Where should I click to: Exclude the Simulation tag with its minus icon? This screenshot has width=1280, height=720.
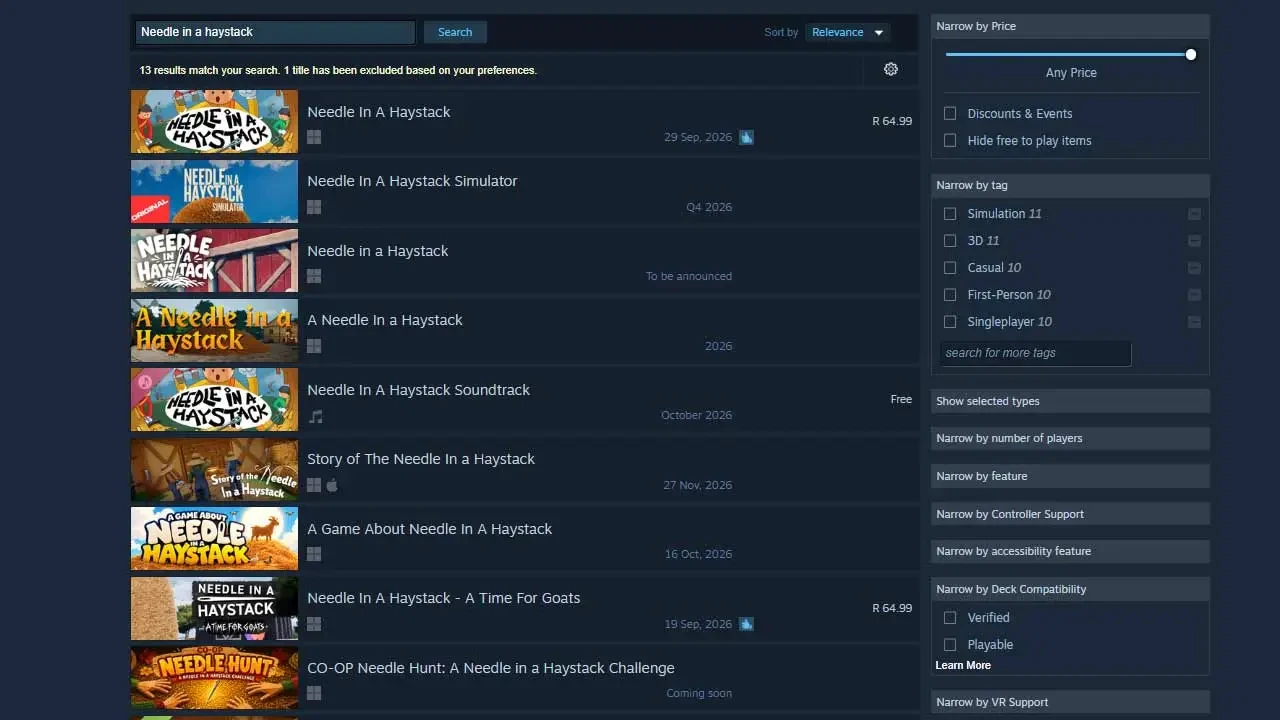tap(1194, 214)
